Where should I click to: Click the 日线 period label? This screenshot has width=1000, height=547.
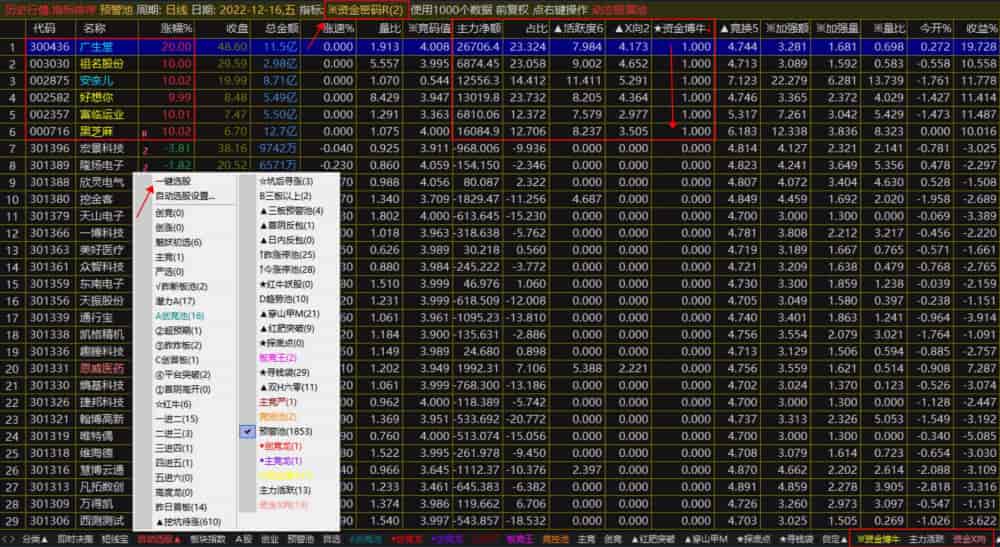(175, 10)
